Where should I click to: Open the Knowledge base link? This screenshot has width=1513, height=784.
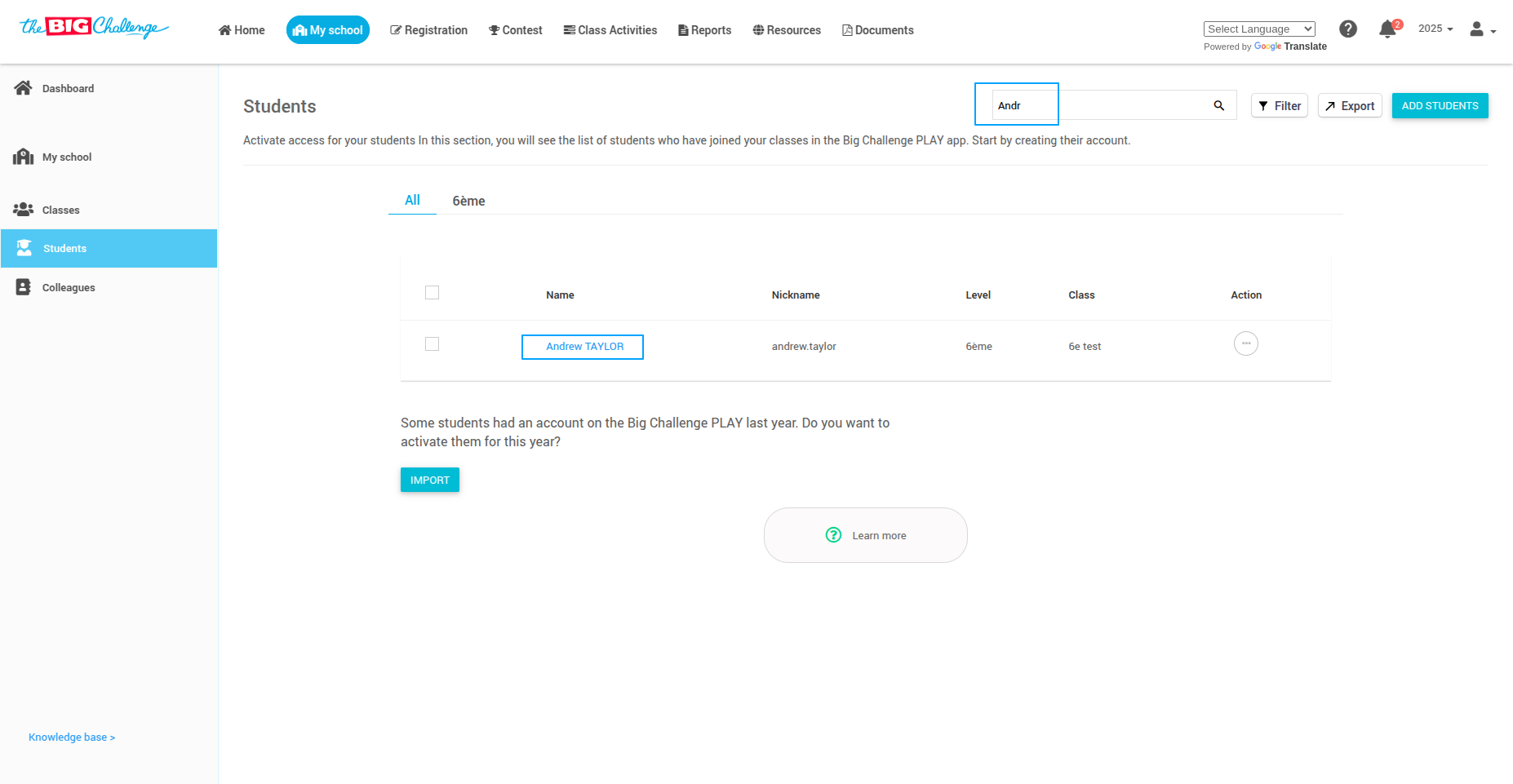click(72, 737)
